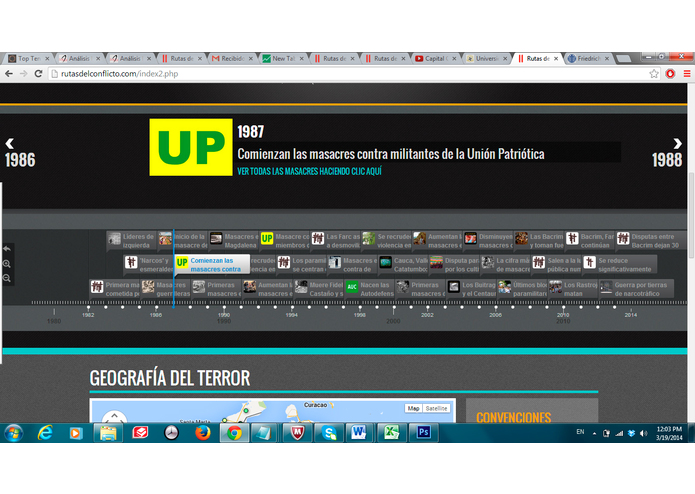Select 'Aumentan masacres' top-row timeline event
The height and width of the screenshot is (494, 695).
437,241
